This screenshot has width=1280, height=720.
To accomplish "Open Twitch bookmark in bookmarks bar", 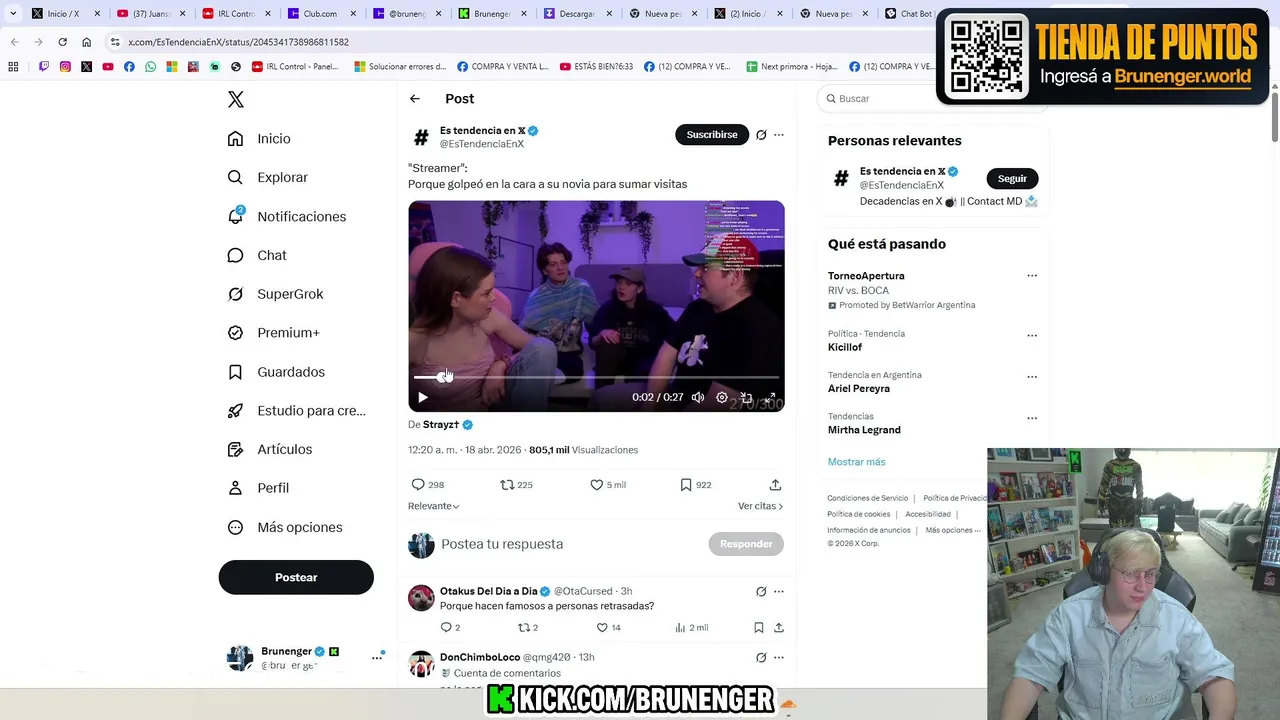I will tap(44, 67).
